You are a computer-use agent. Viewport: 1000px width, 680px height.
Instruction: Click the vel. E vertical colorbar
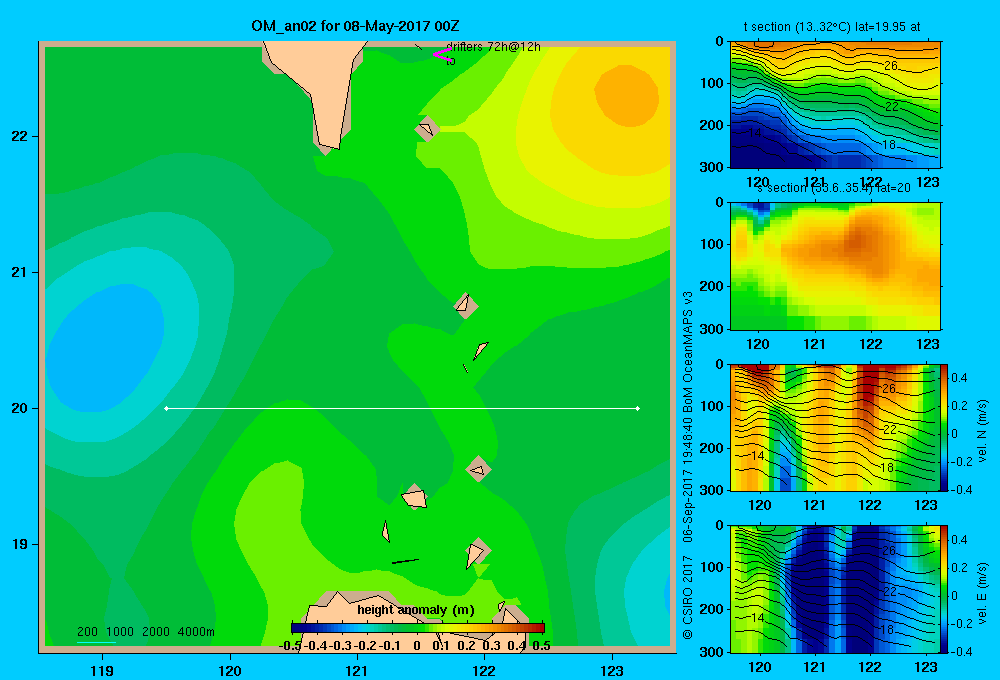coord(944,589)
